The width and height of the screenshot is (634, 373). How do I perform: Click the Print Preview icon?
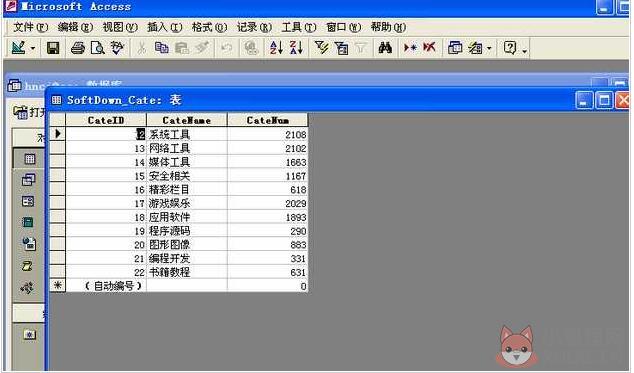[97, 48]
